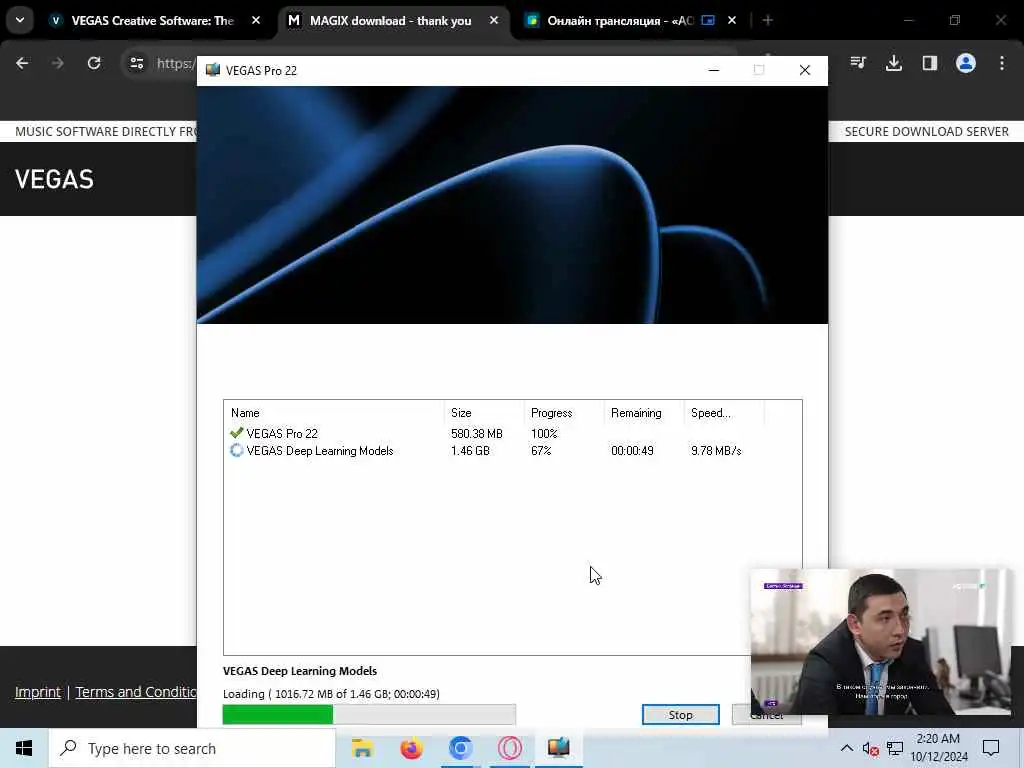The width and height of the screenshot is (1024, 768).
Task: Click the taskbar search box
Action: (192, 748)
